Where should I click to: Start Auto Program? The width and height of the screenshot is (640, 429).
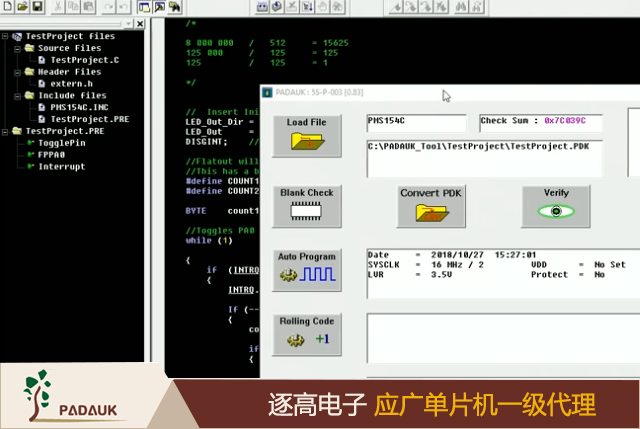[306, 269]
